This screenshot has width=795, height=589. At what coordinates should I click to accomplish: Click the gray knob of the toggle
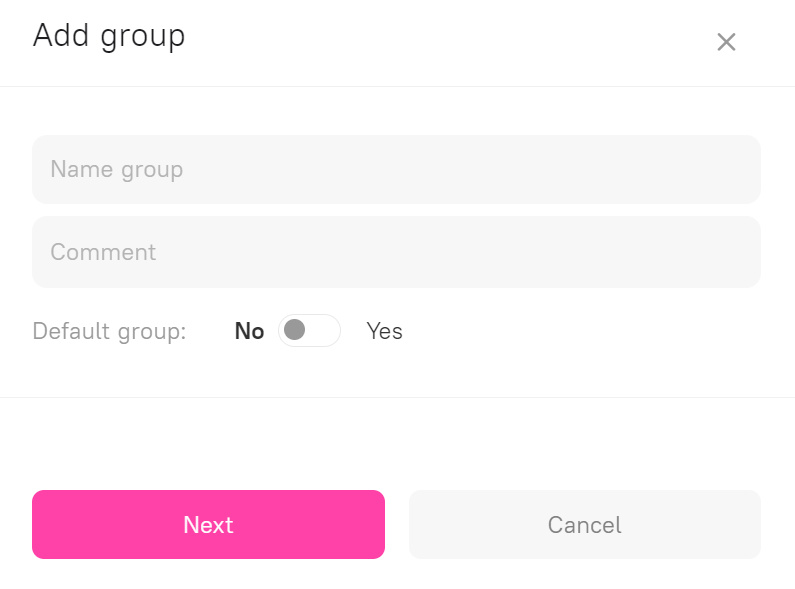coord(295,330)
